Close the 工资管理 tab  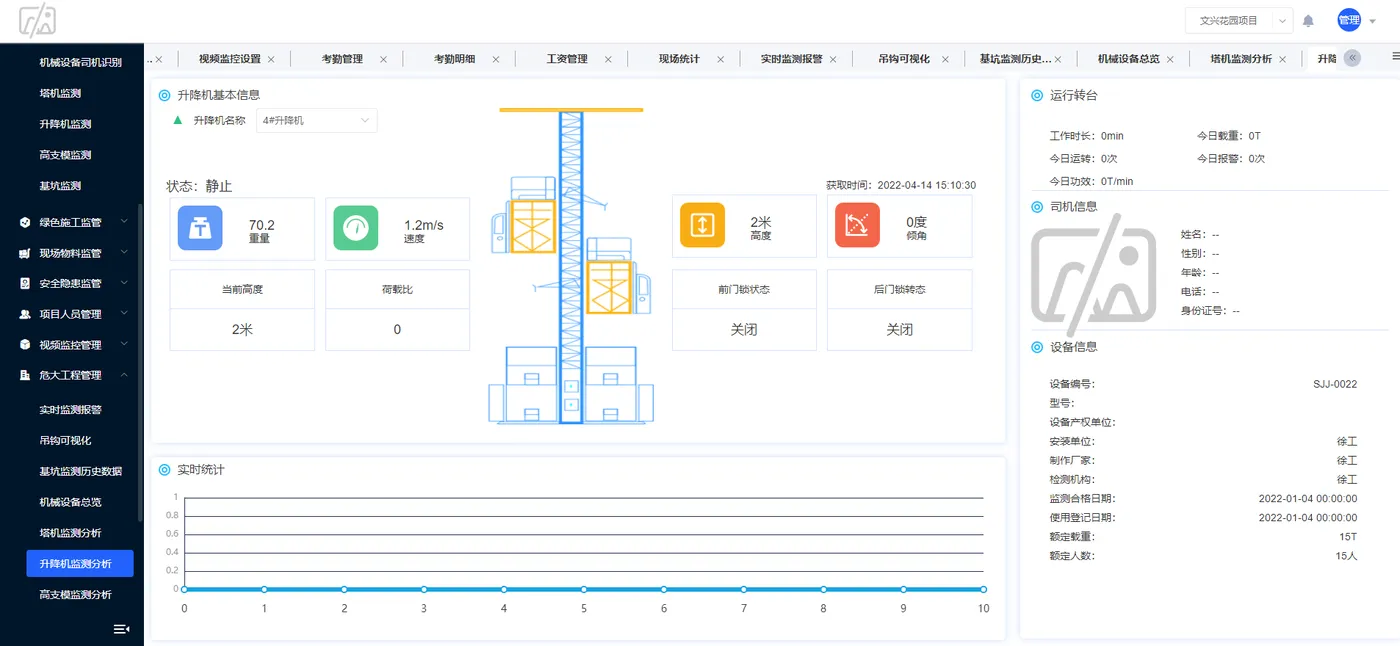pyautogui.click(x=608, y=59)
